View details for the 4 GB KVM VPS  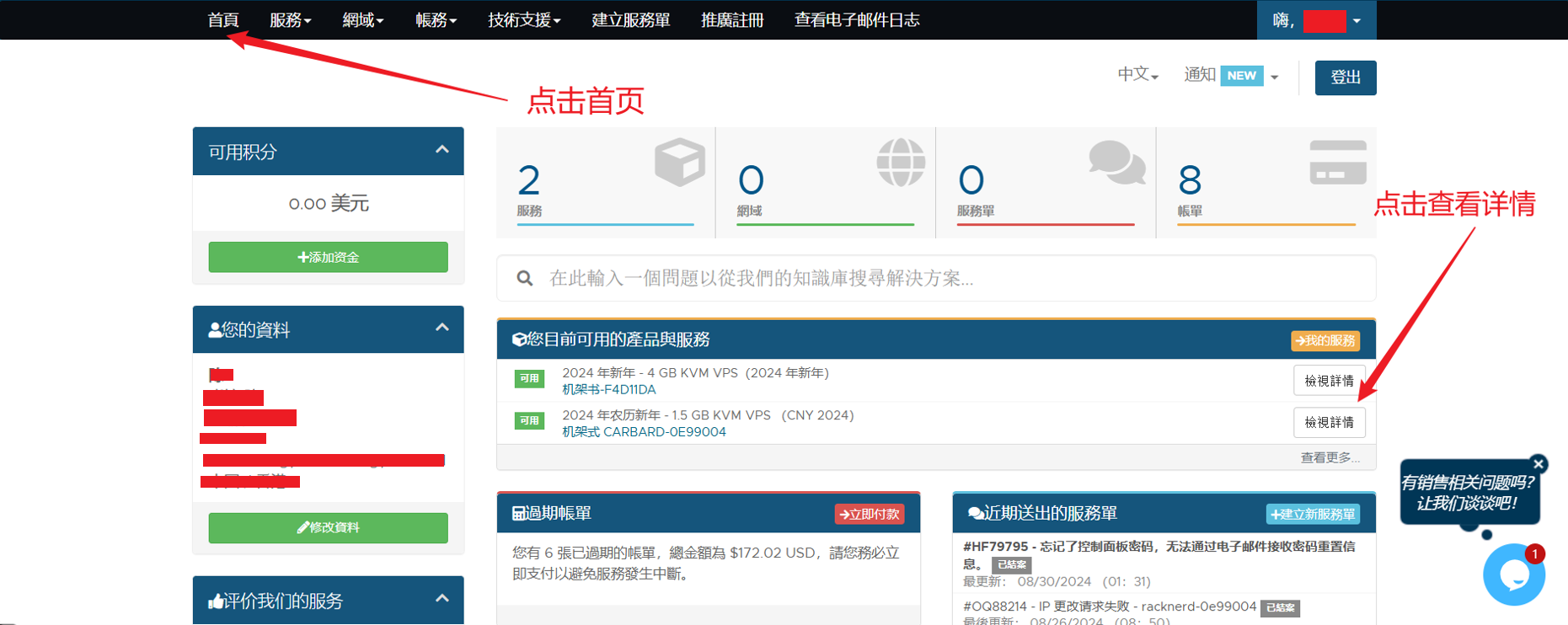coord(1329,381)
